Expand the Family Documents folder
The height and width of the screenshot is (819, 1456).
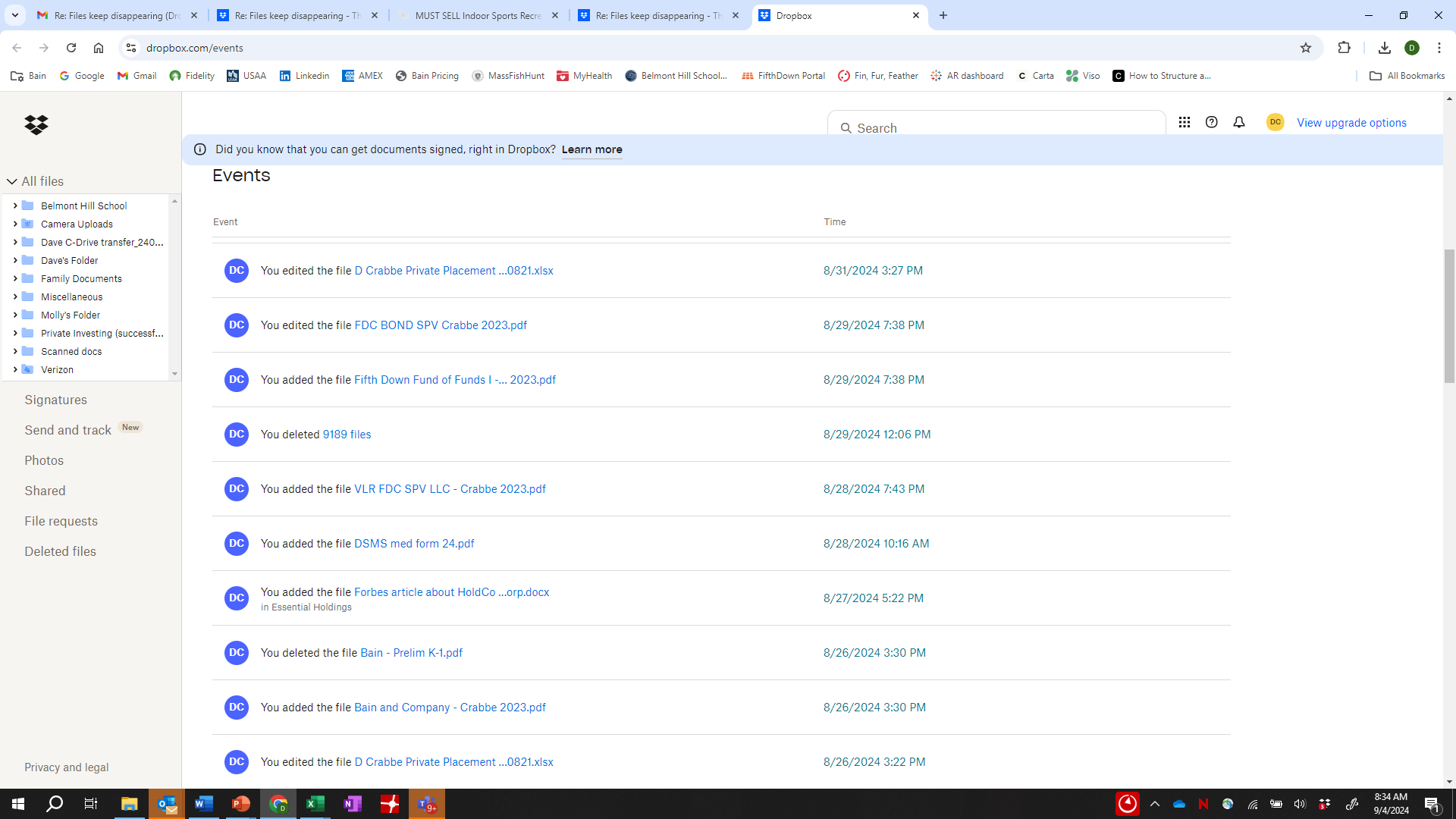click(x=15, y=278)
